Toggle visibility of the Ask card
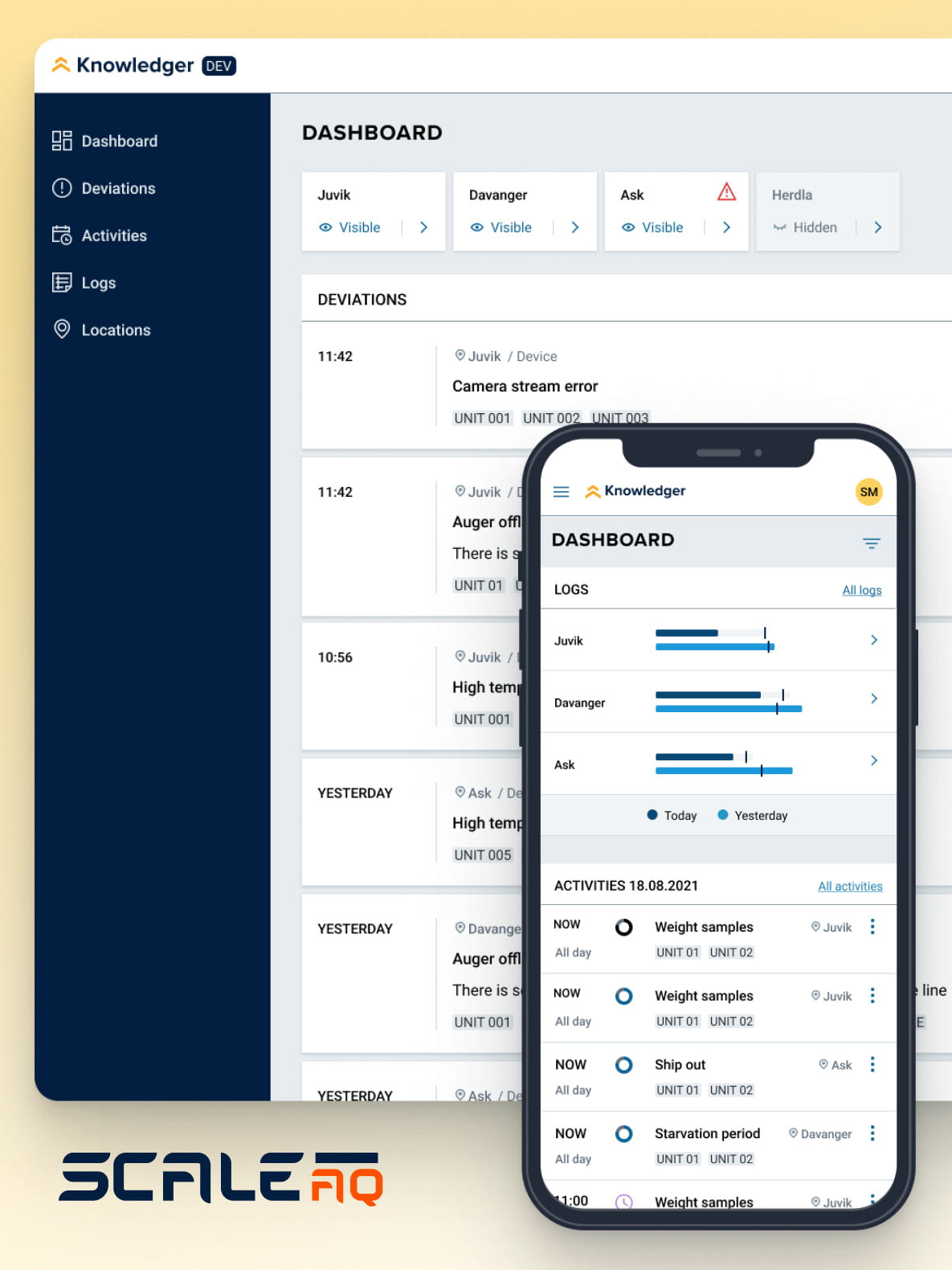952x1270 pixels. tap(652, 227)
